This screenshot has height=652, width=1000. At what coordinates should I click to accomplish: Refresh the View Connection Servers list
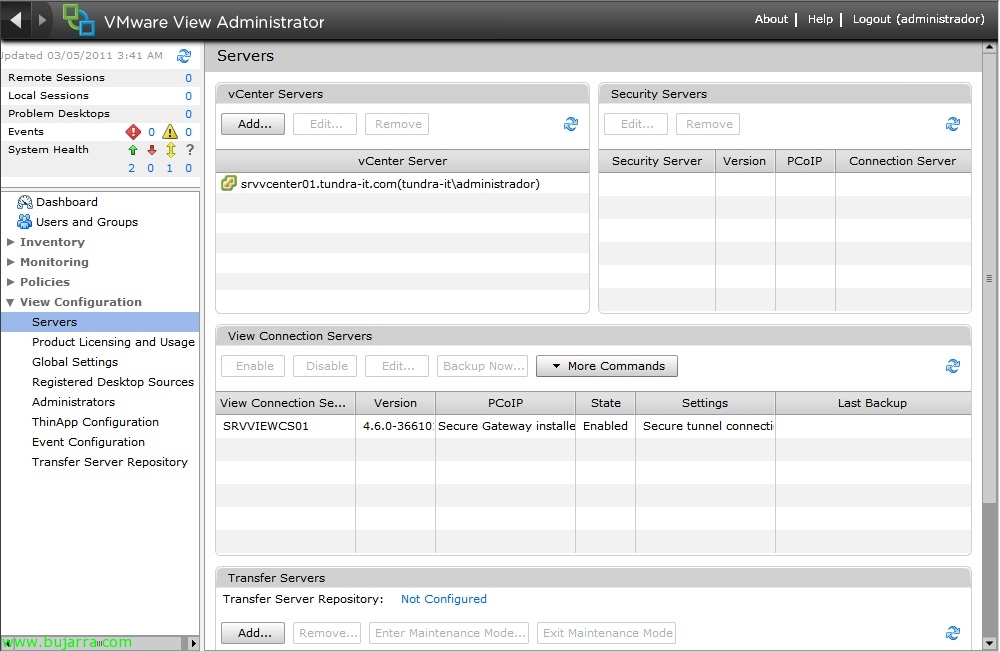[953, 366]
